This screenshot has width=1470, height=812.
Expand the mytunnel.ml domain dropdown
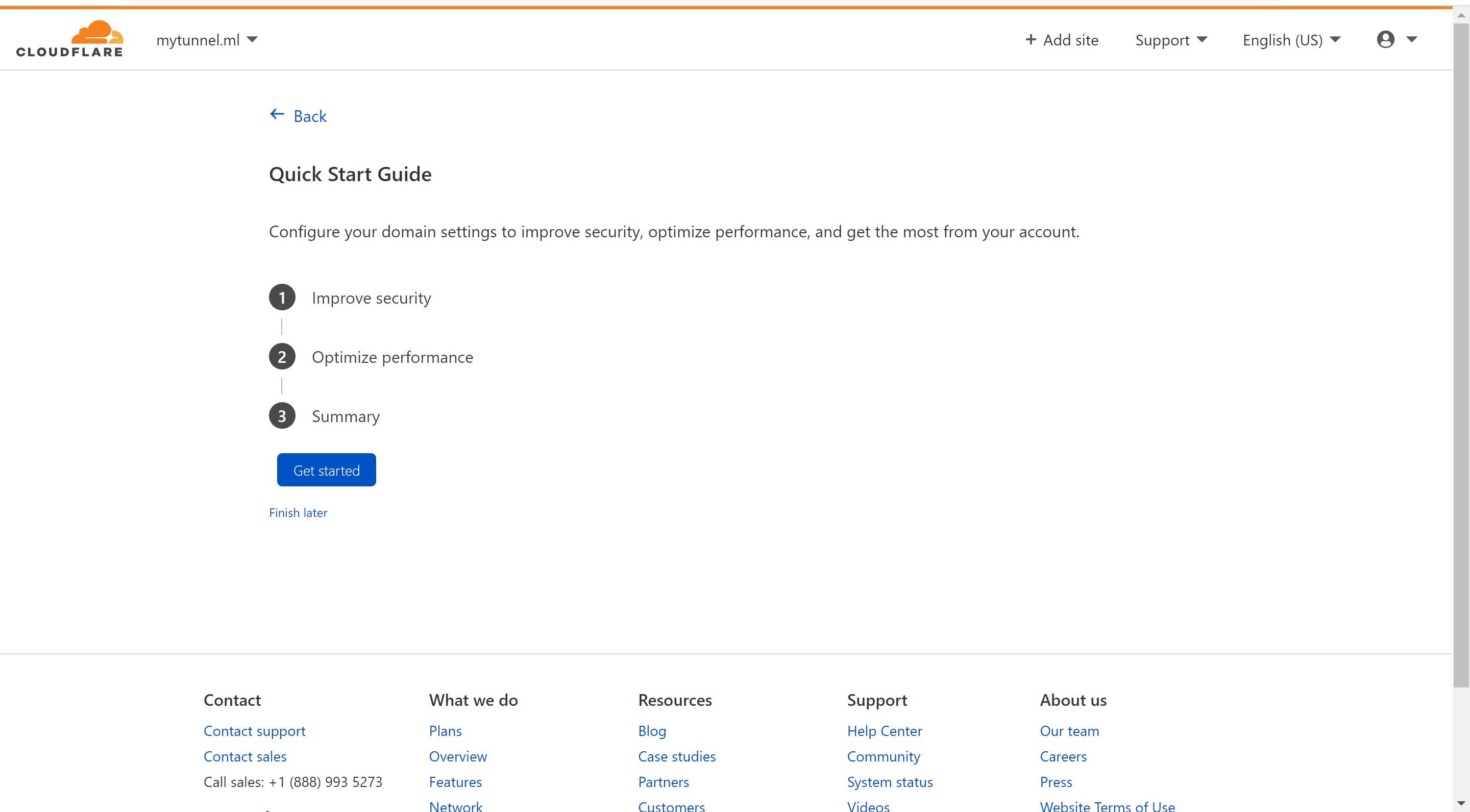(207, 40)
